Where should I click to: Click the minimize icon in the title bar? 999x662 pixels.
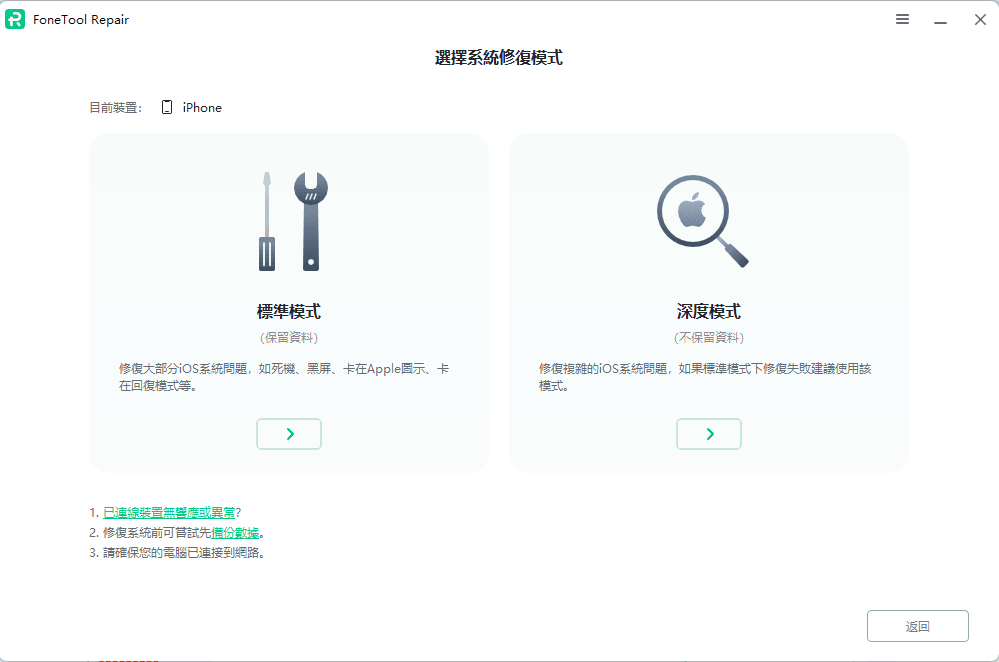coord(940,19)
